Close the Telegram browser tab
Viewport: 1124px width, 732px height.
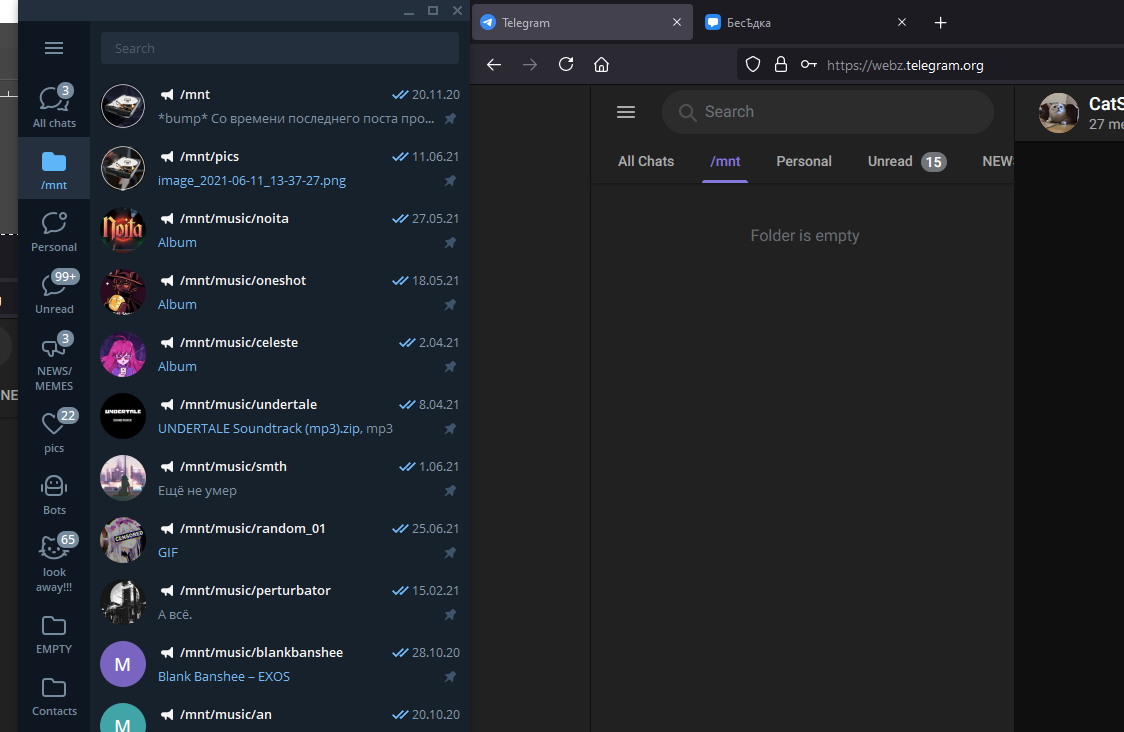(x=677, y=22)
